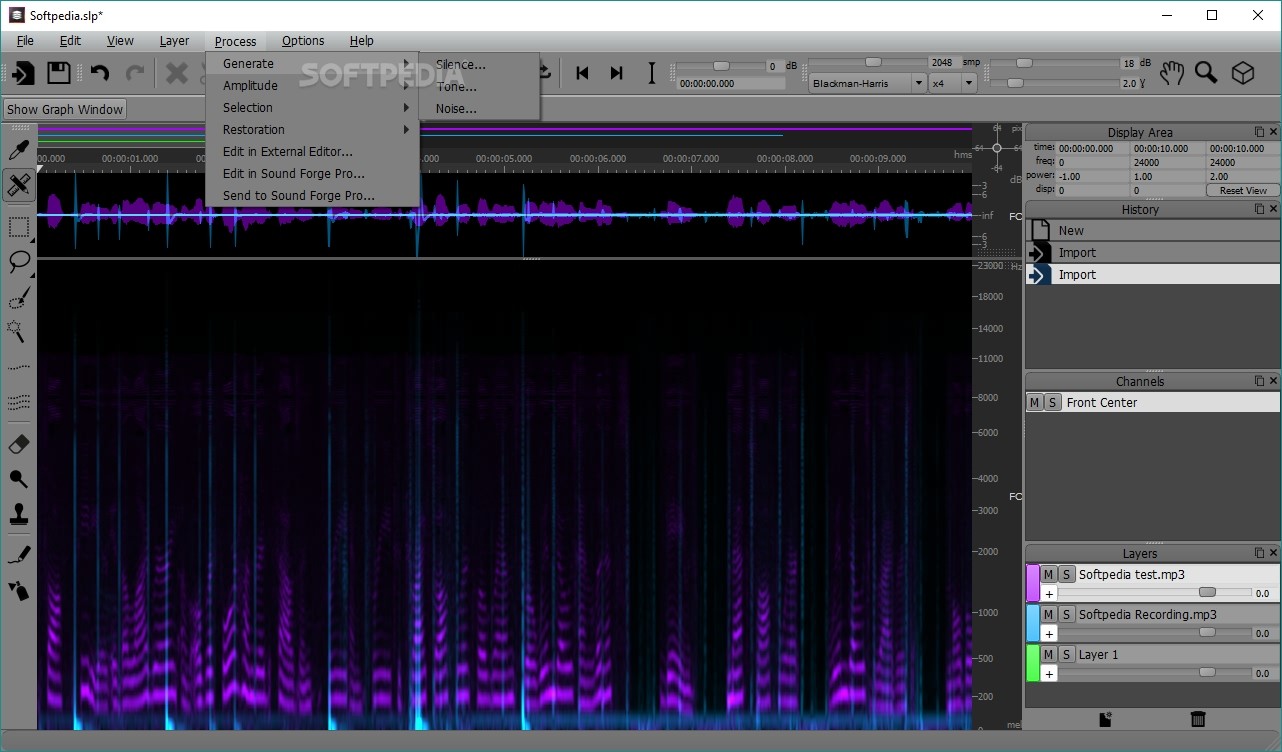
Task: Open the File menu
Action: pyautogui.click(x=25, y=41)
